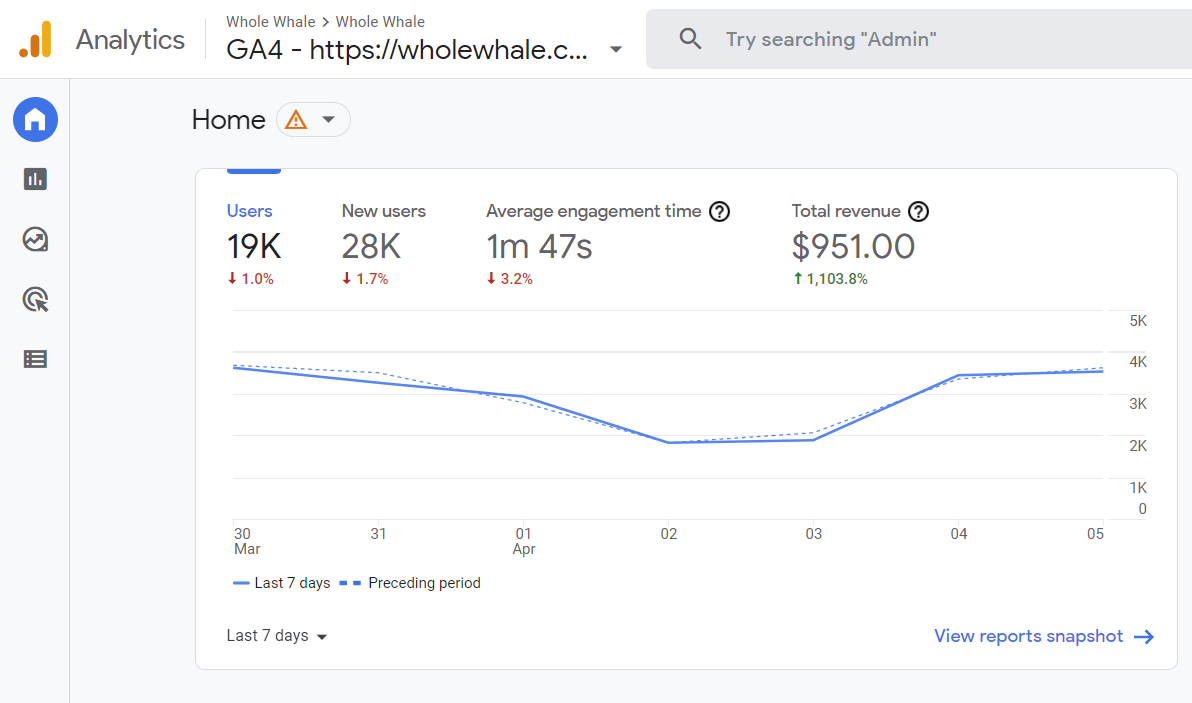
Task: Click the 3K y-axis label
Action: pyautogui.click(x=1137, y=404)
